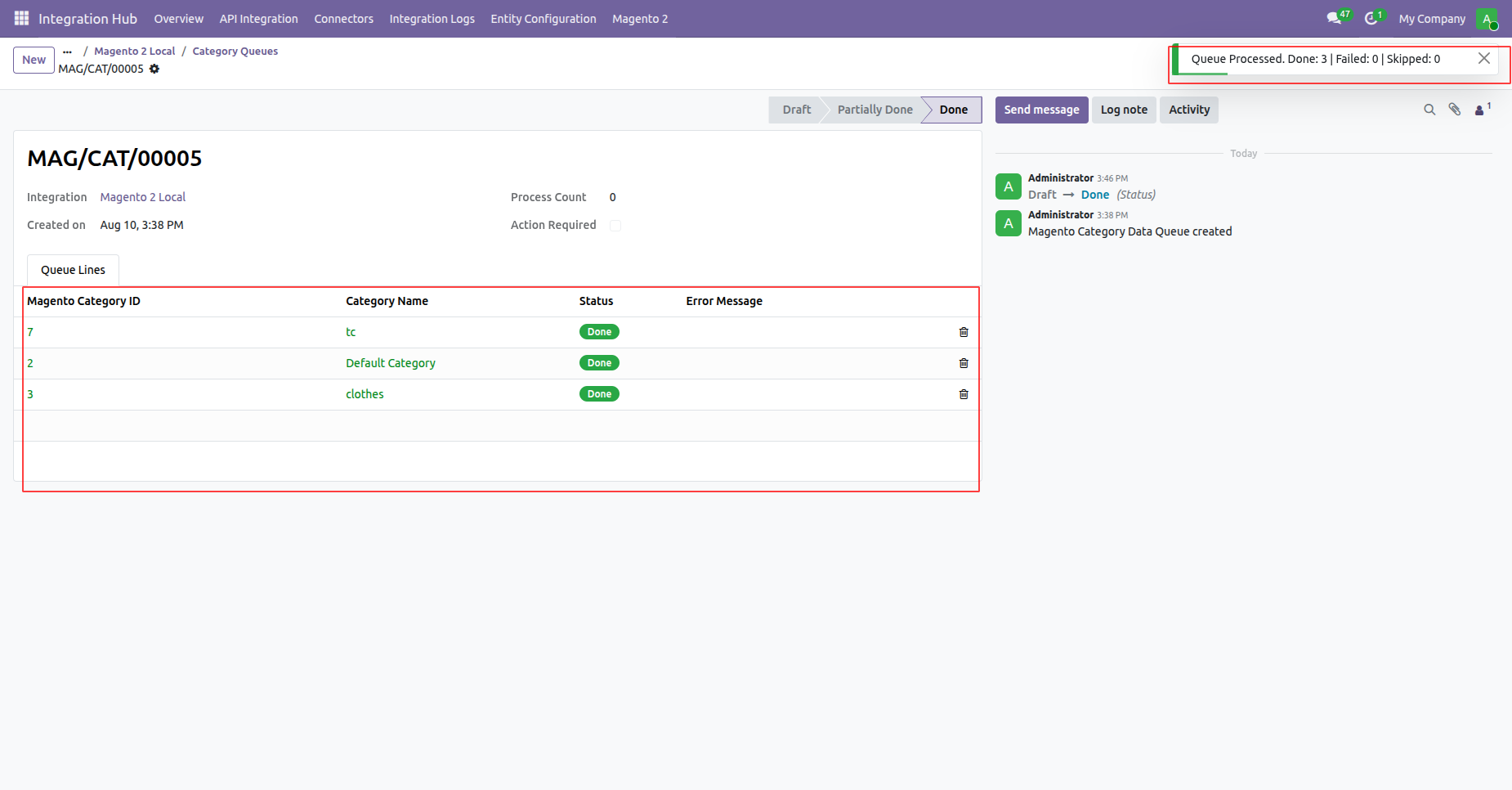Click the New button
The image size is (1512, 790).
pyautogui.click(x=34, y=60)
